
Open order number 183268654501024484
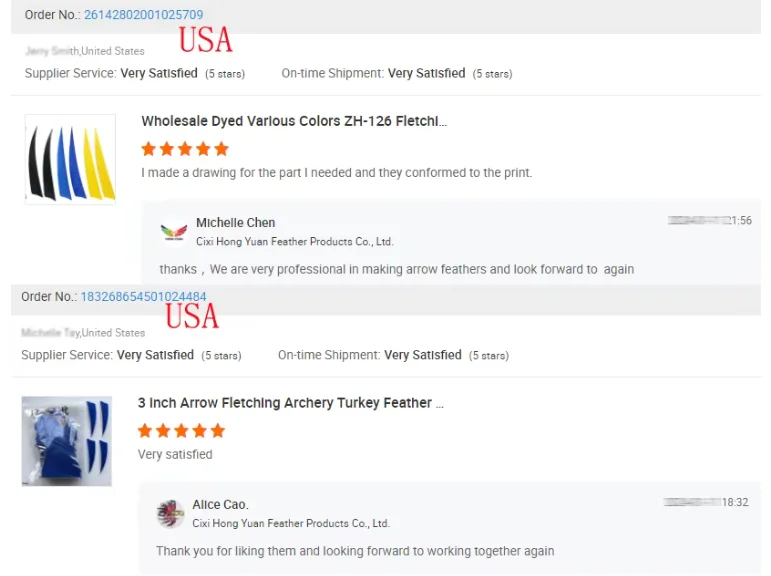click(x=143, y=297)
